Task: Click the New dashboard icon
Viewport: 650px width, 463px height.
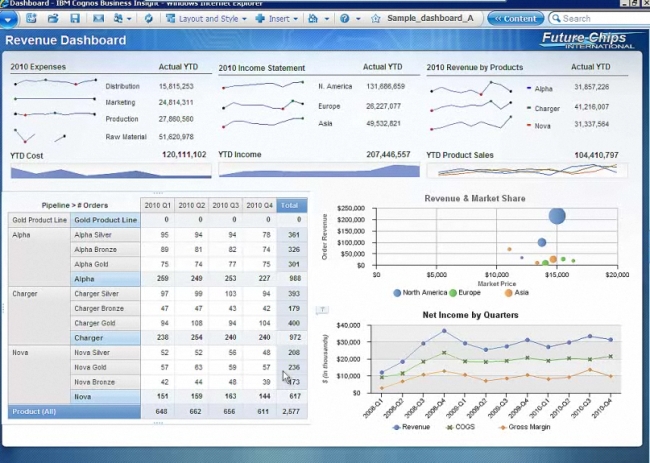Action: point(31,18)
